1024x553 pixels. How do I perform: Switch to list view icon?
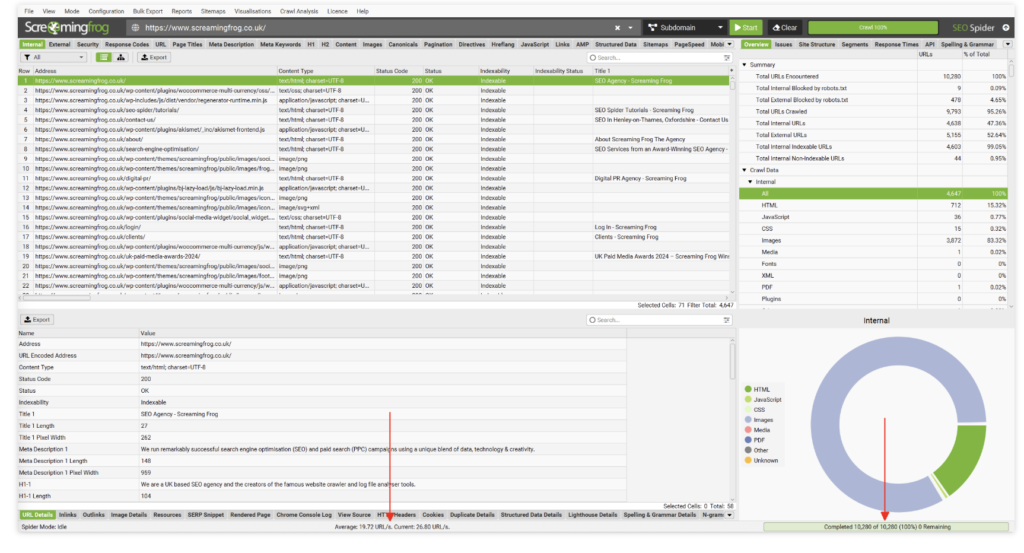tap(104, 57)
